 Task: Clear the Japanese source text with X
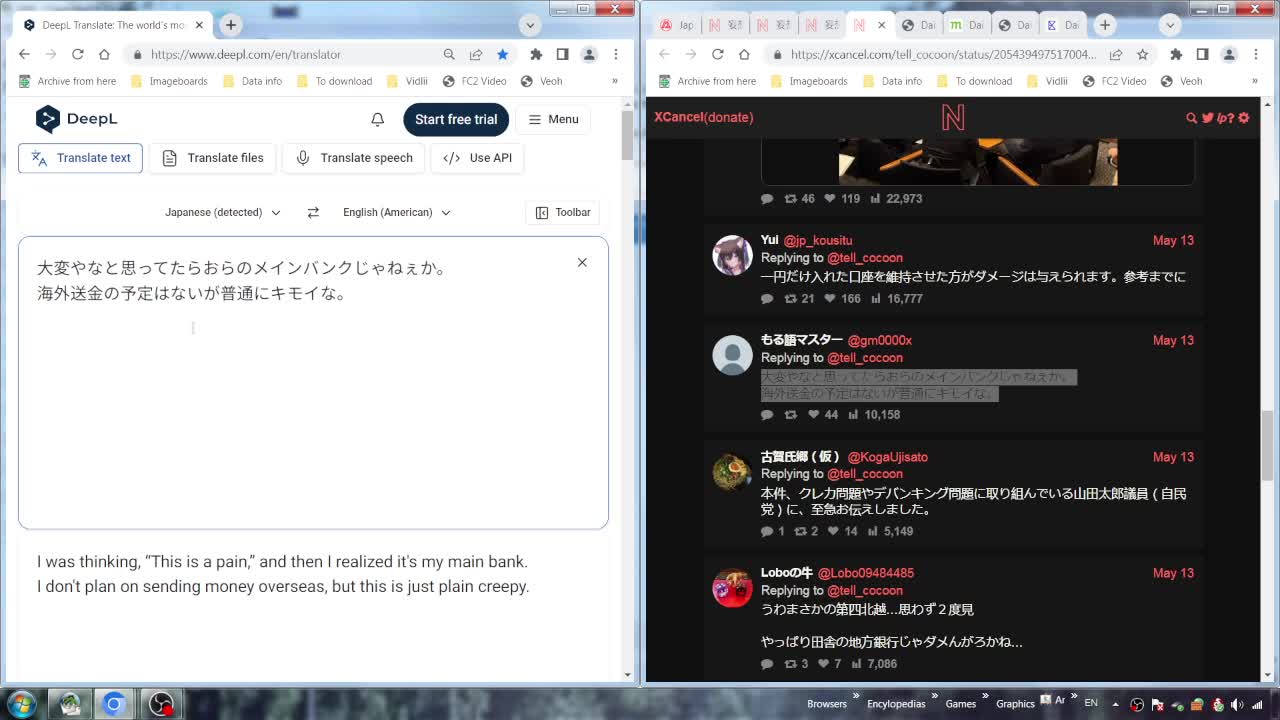582,262
